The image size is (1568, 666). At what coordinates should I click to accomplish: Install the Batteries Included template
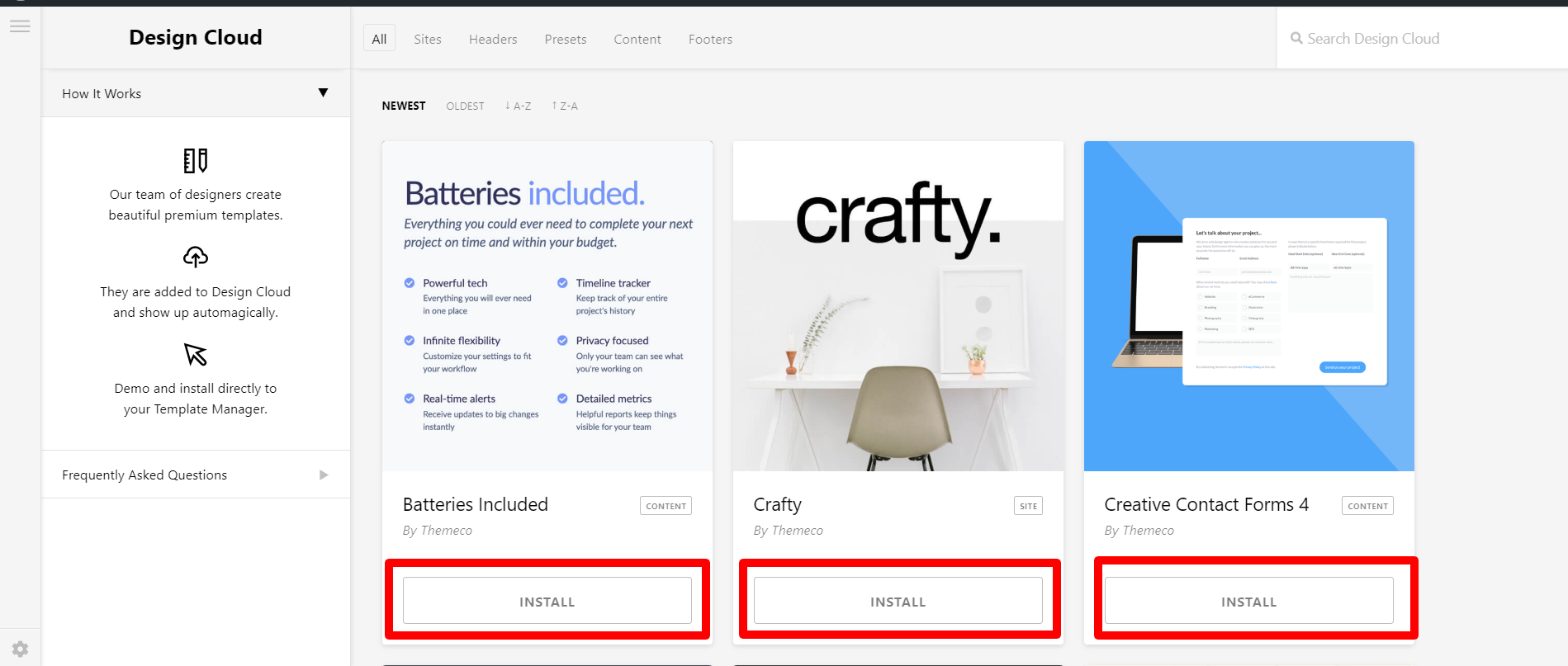[x=547, y=601]
